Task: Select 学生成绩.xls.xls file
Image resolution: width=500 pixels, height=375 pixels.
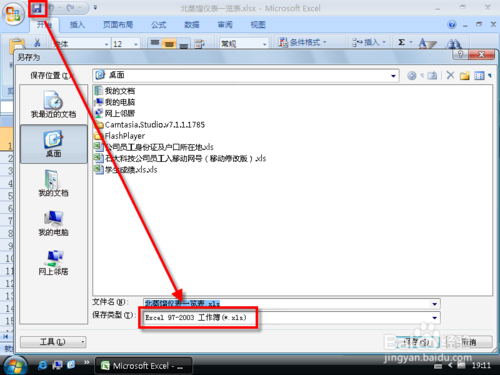Action: click(x=126, y=170)
